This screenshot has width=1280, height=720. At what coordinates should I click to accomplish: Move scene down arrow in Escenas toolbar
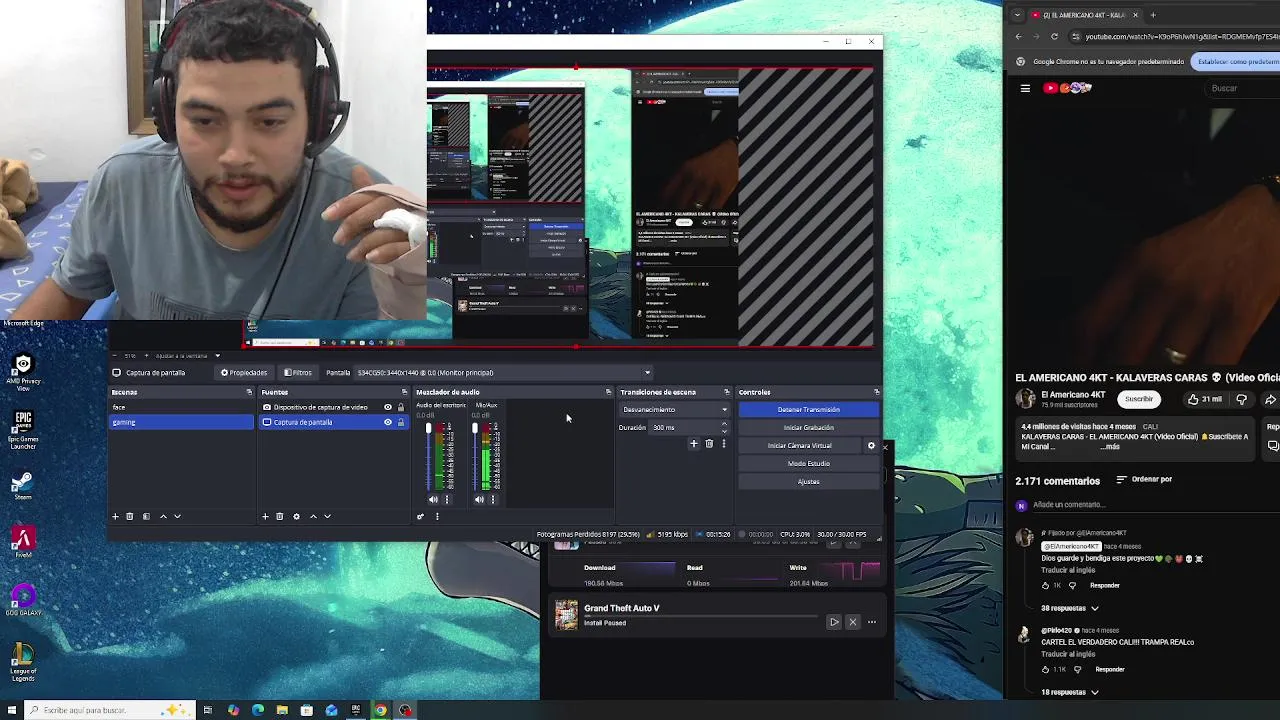point(177,516)
